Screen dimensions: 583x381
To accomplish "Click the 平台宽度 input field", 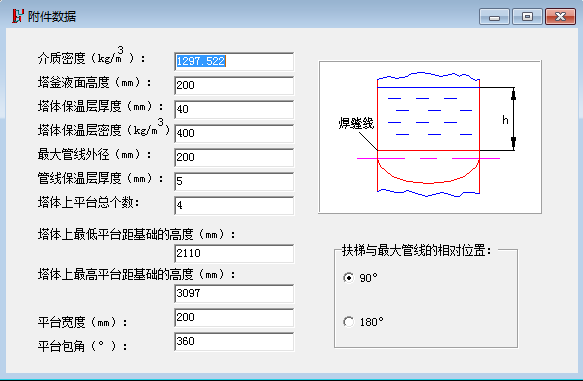I will click(x=234, y=317).
